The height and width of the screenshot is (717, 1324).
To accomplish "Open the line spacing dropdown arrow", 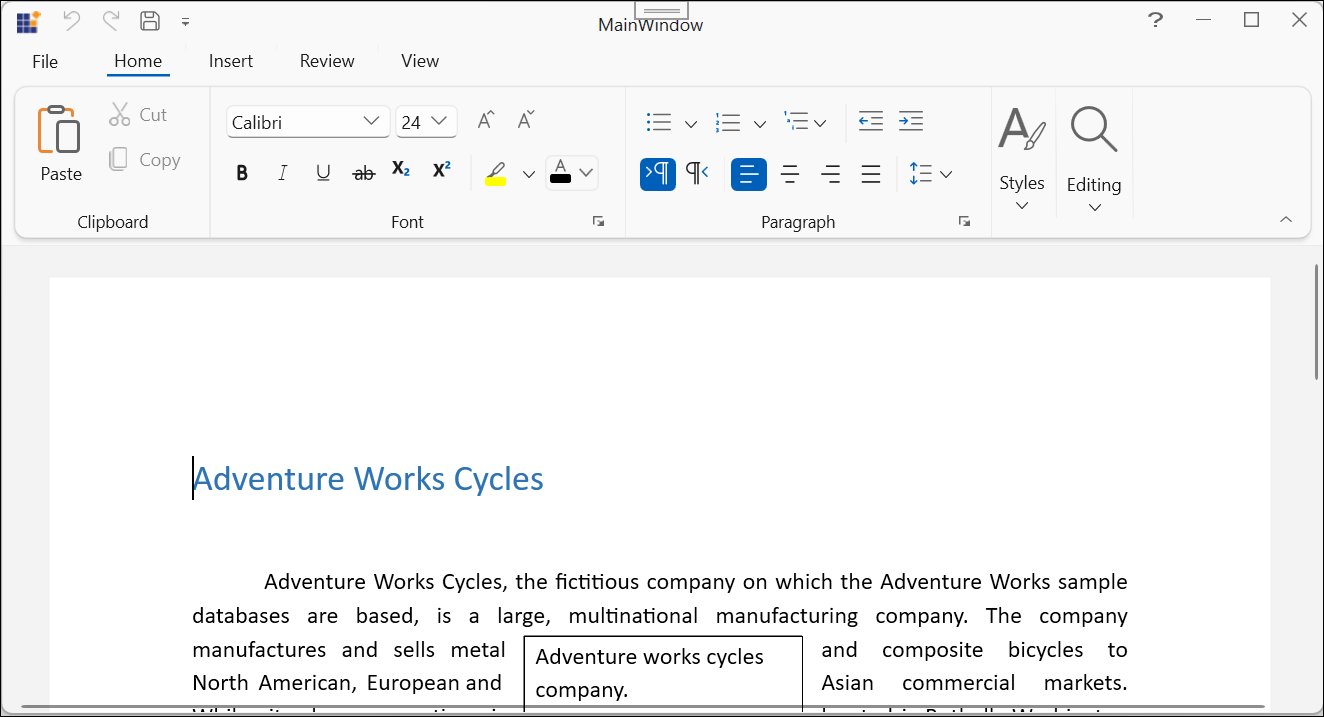I will tap(946, 175).
